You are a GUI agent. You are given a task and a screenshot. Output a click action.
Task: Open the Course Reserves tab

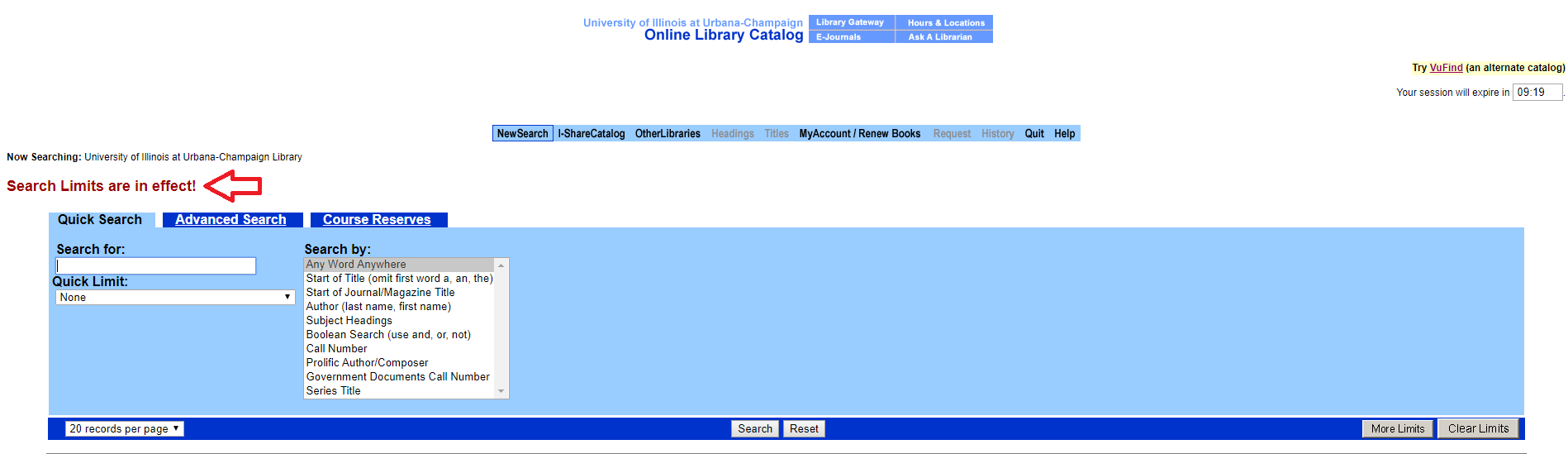[x=377, y=220]
